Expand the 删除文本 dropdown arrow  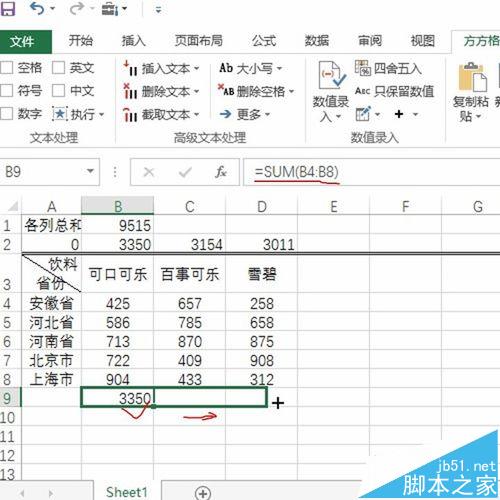click(197, 91)
